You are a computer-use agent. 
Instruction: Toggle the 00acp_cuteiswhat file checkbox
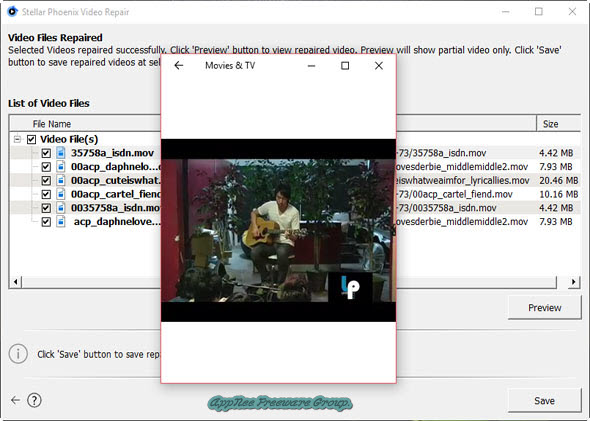pos(46,181)
